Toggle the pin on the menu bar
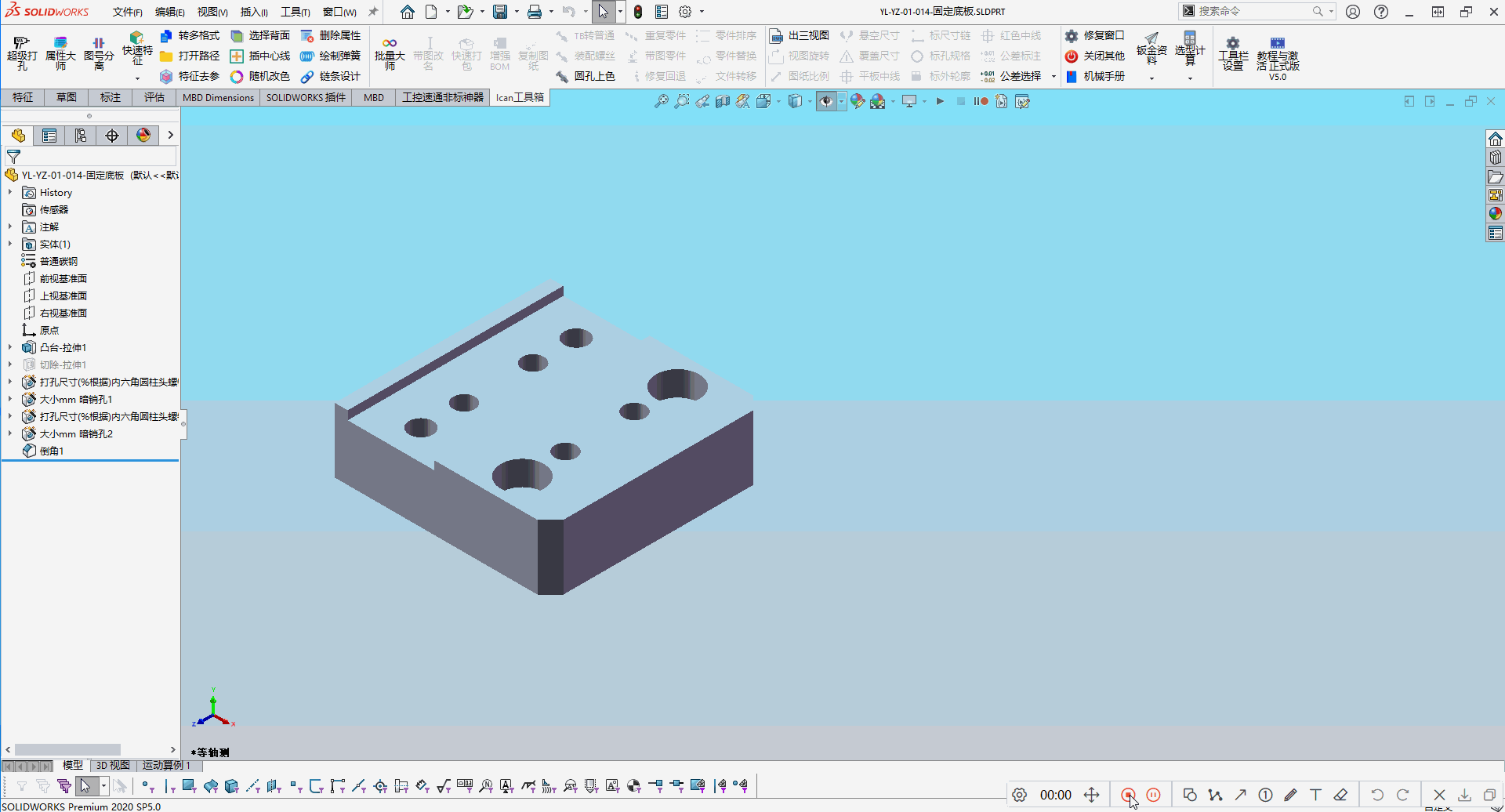Screen dimensions: 1505x812 click(373, 12)
